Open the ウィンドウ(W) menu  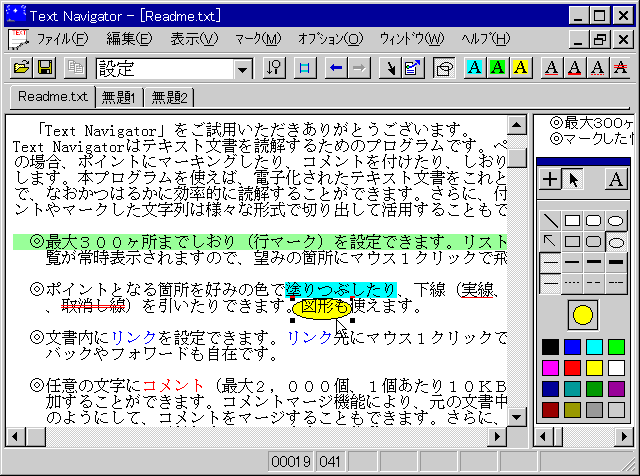pos(412,39)
